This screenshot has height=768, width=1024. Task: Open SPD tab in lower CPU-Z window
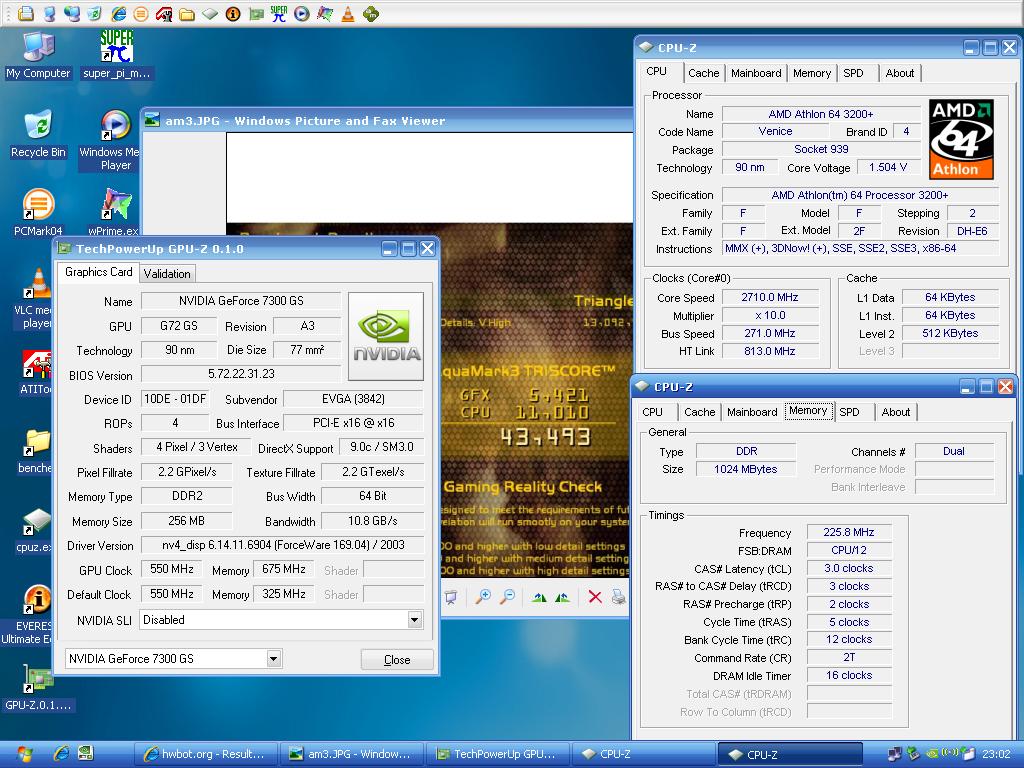849,412
